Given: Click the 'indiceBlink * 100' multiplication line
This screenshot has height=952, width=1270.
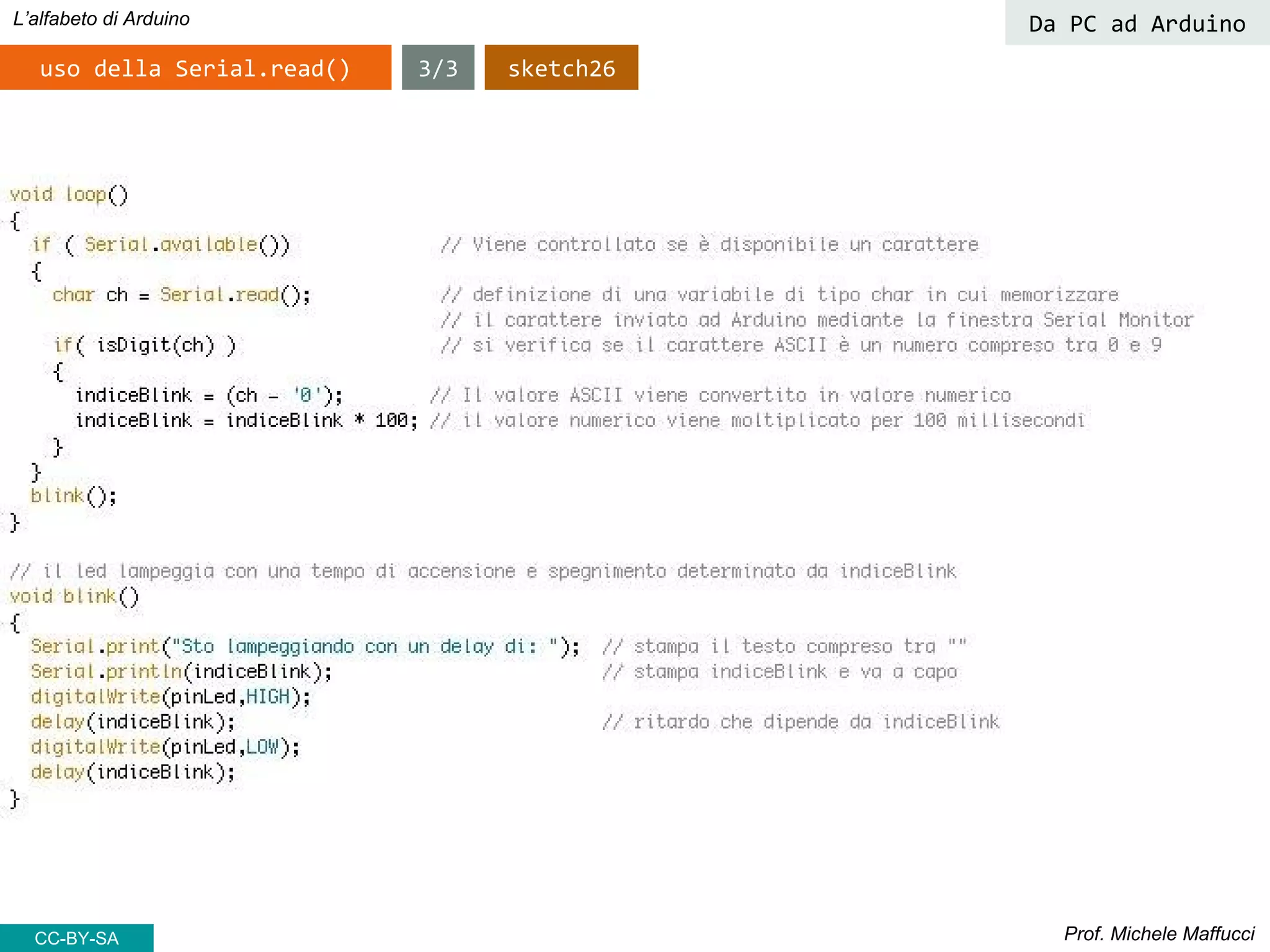Looking at the screenshot, I should [246, 421].
